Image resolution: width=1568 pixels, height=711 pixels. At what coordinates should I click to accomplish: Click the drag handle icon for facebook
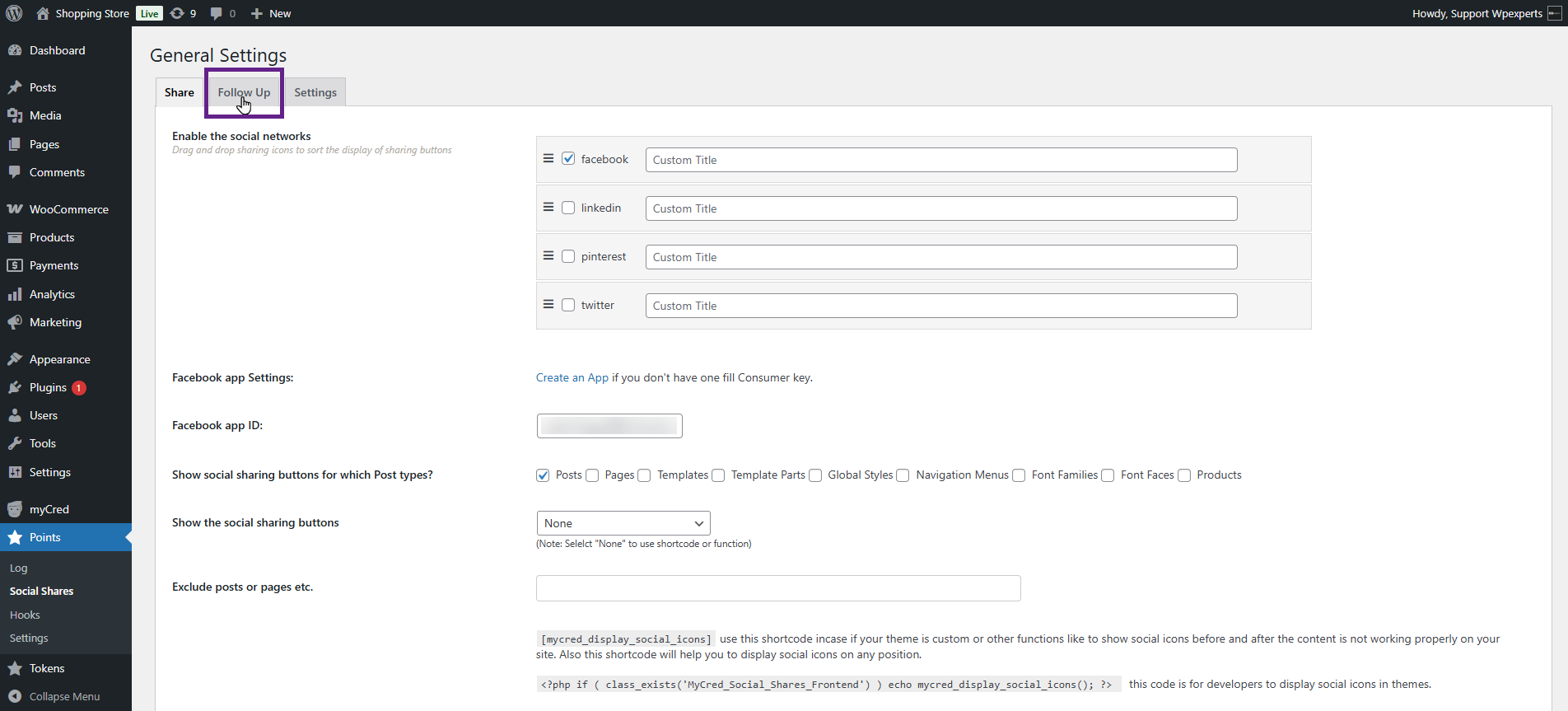[x=548, y=158]
